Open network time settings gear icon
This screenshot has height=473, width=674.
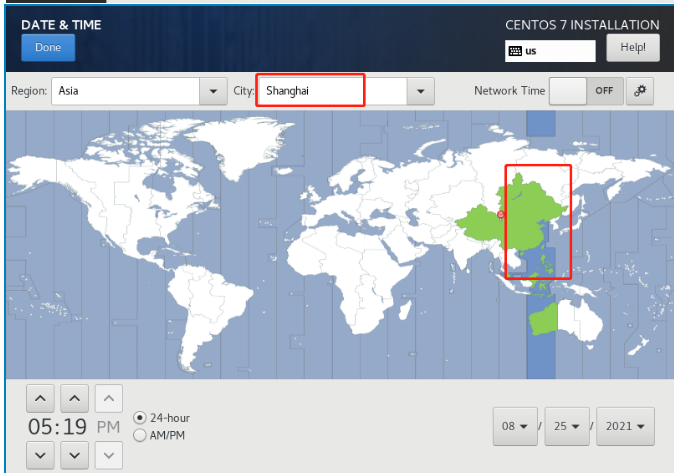coord(640,91)
